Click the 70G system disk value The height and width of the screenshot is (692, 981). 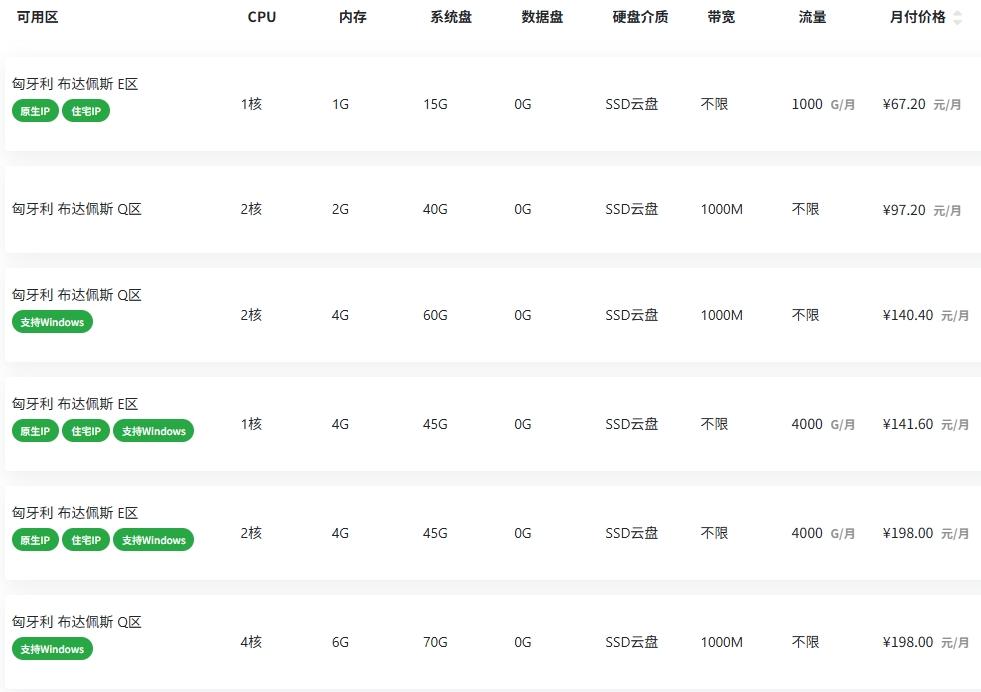[435, 642]
